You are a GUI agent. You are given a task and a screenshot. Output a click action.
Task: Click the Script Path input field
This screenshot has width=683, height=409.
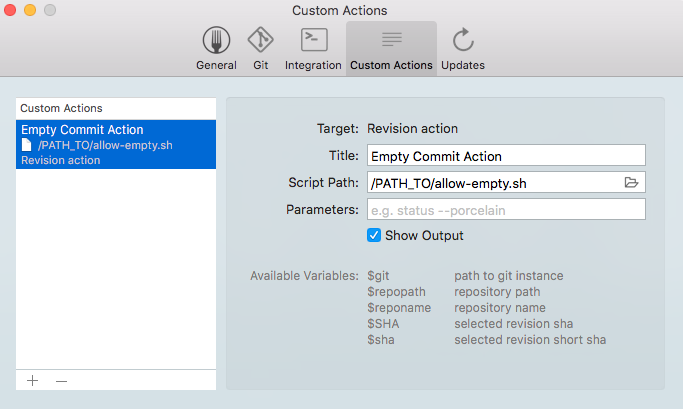[x=494, y=183]
